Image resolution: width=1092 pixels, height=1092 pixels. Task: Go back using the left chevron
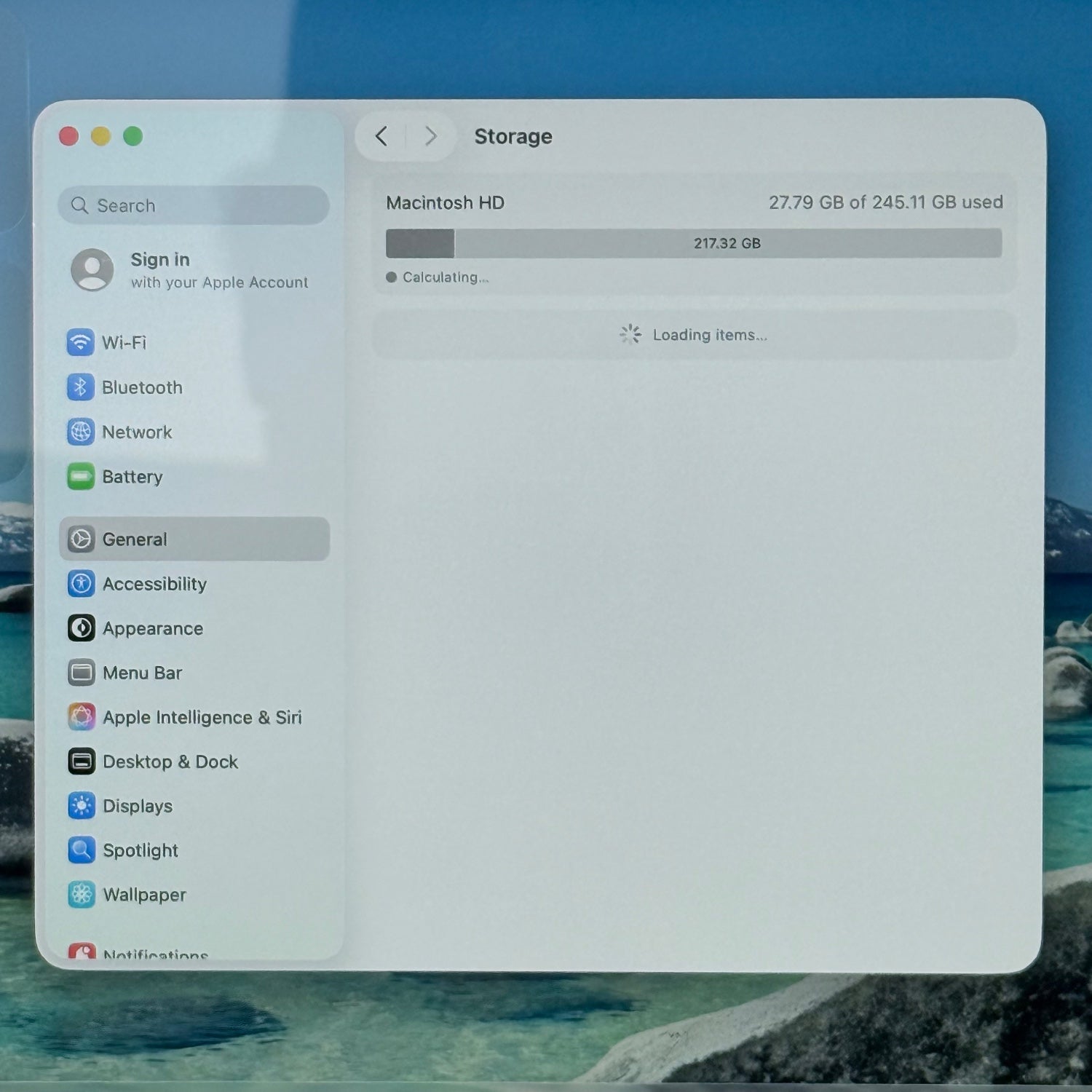[x=381, y=136]
